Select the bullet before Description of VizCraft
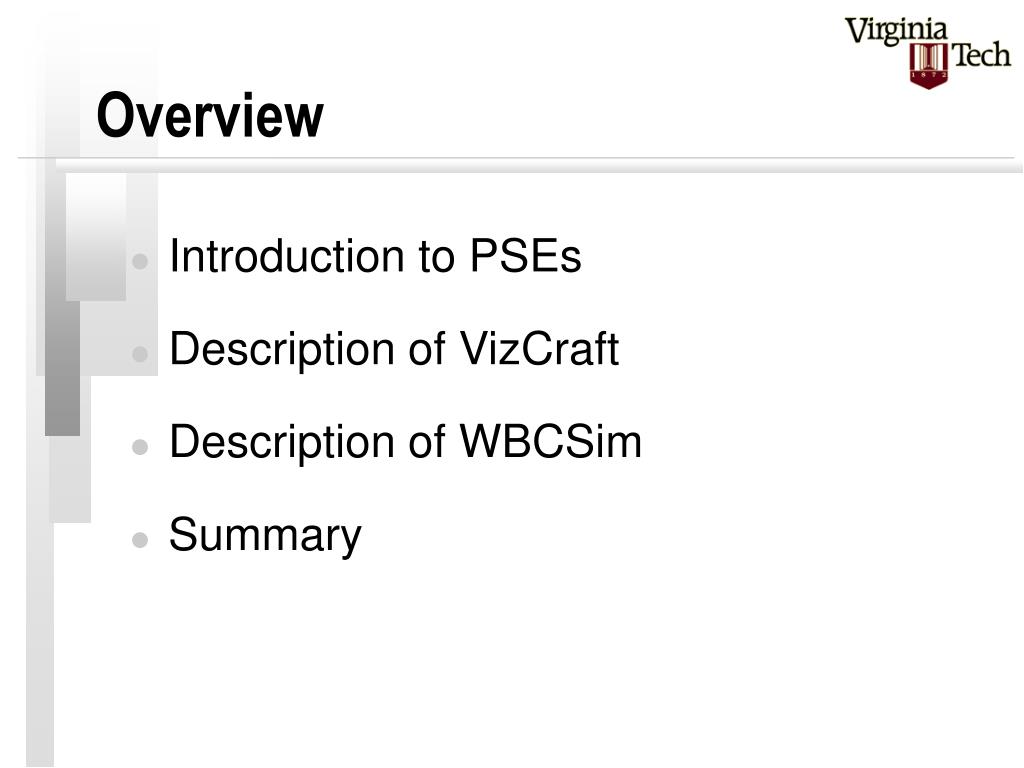 (140, 354)
